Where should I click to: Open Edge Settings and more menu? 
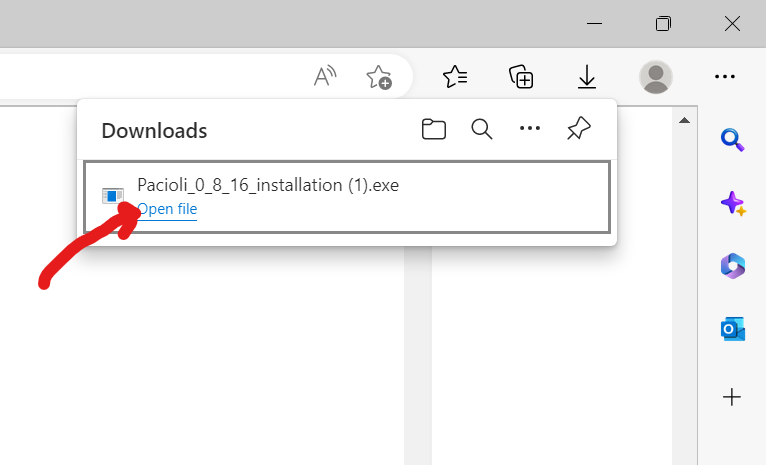(x=725, y=76)
